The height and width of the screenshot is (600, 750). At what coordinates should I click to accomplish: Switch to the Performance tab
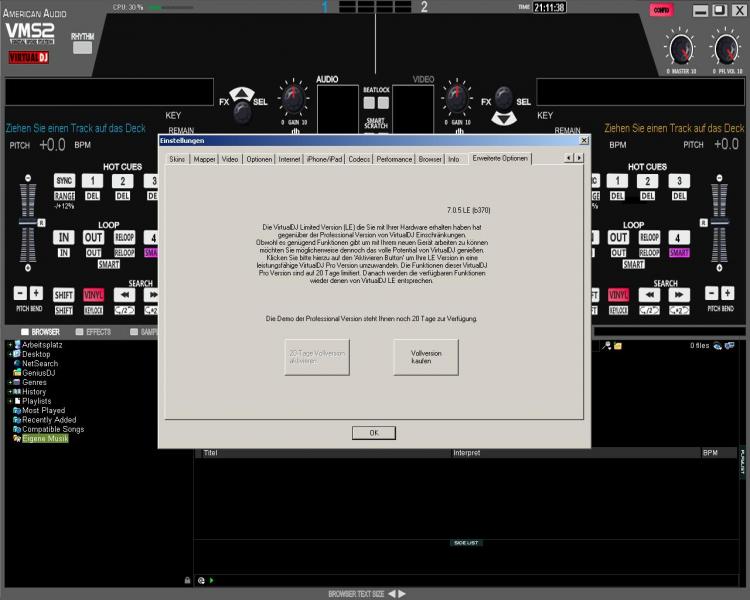click(394, 159)
